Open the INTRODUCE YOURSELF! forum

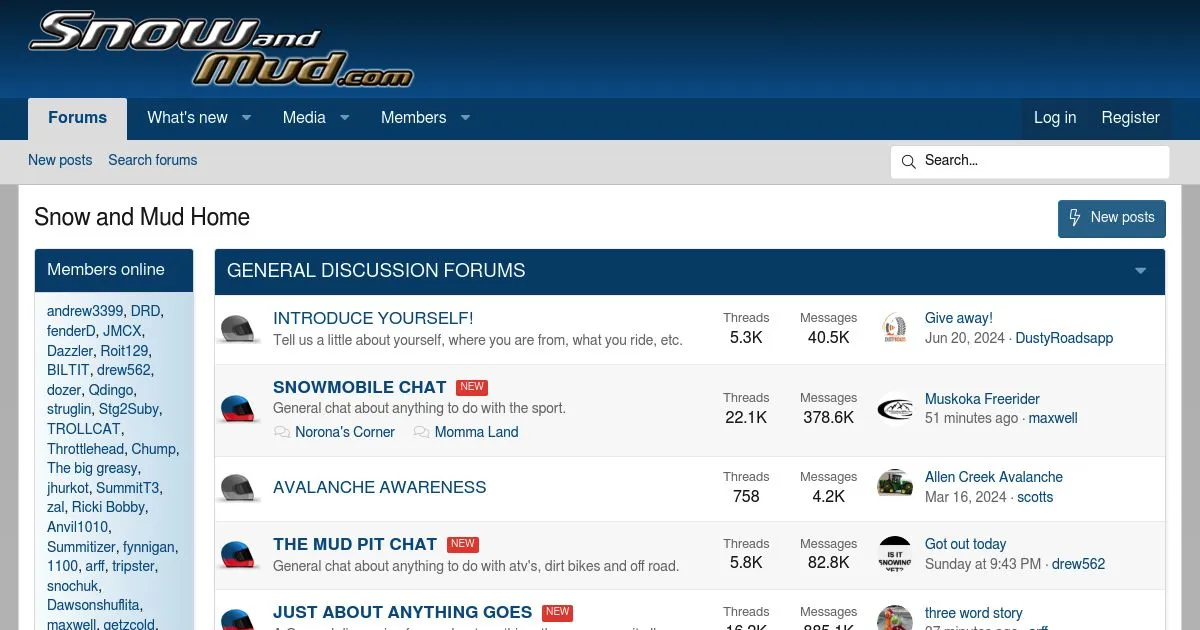[x=373, y=319]
